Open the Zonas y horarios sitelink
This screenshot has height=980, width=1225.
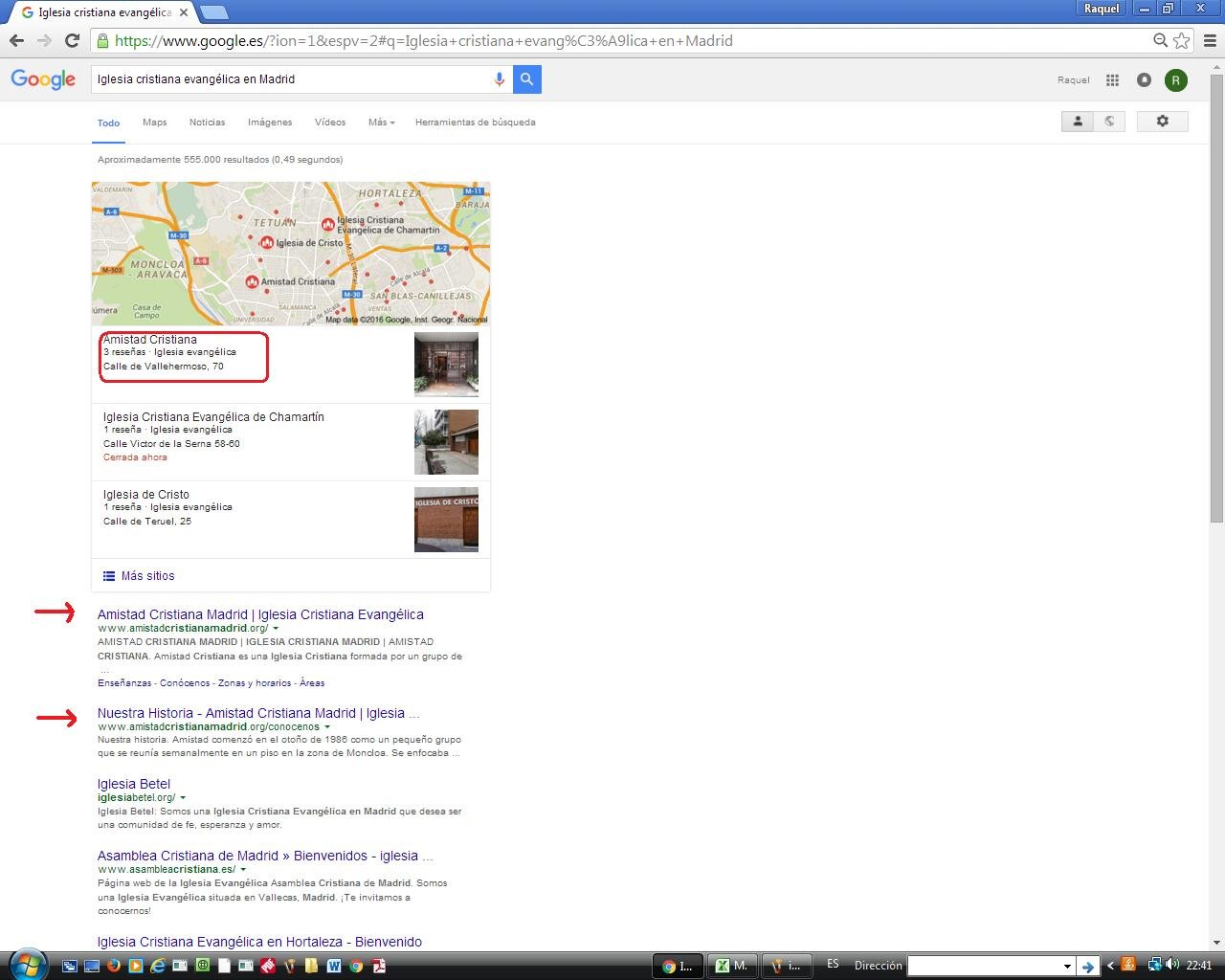click(255, 683)
